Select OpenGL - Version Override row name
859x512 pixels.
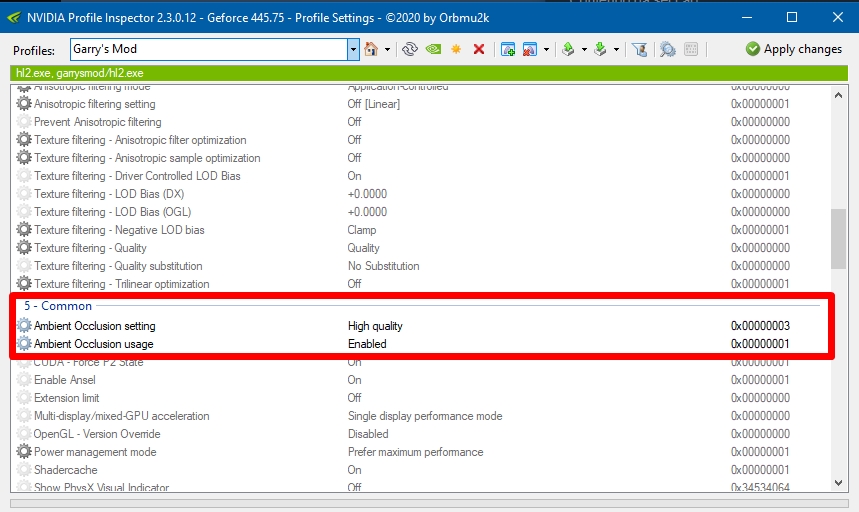97,434
